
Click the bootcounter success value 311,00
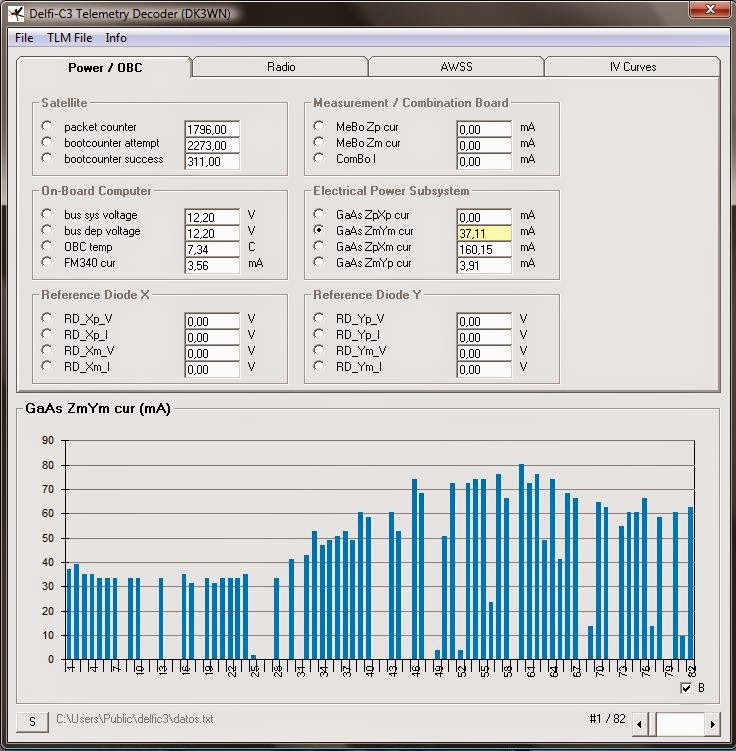[x=212, y=161]
